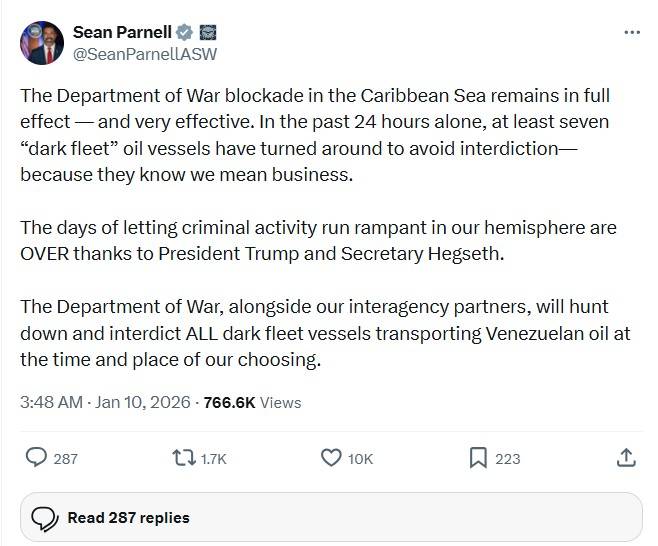Open the @SeanParnellASW handle link

[144, 54]
